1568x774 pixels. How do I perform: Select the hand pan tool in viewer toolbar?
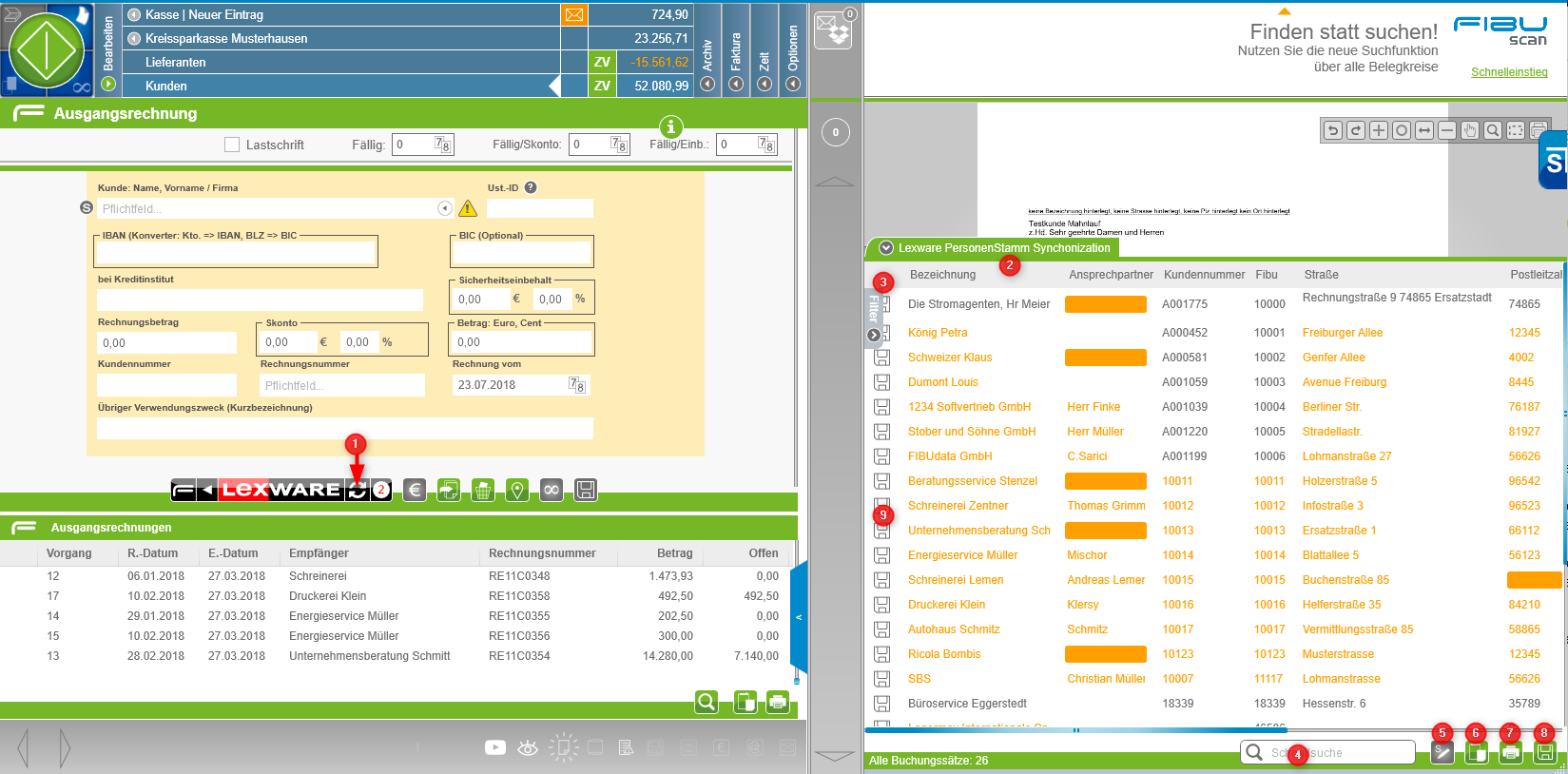(x=1470, y=130)
